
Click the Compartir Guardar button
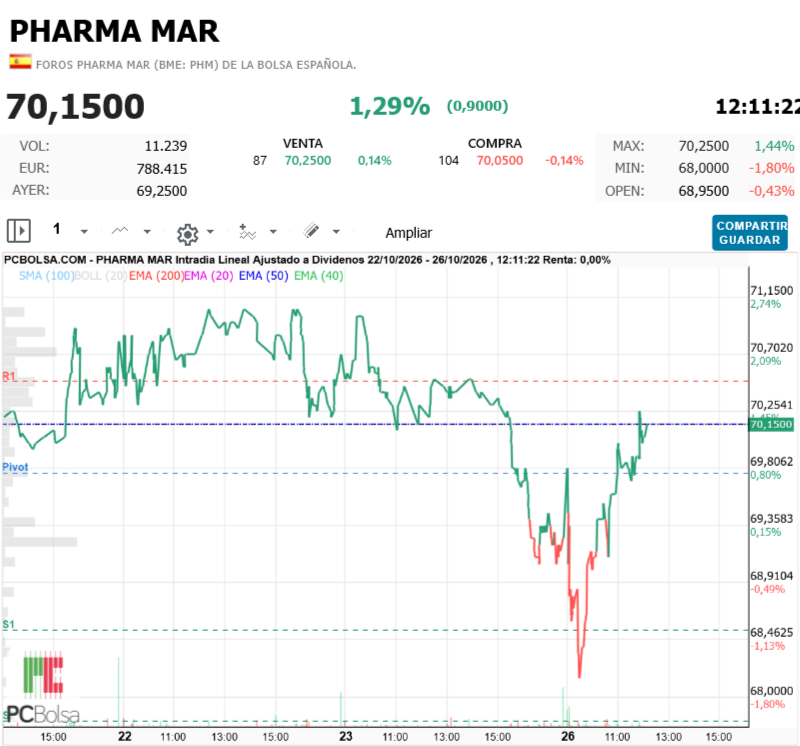coord(750,233)
